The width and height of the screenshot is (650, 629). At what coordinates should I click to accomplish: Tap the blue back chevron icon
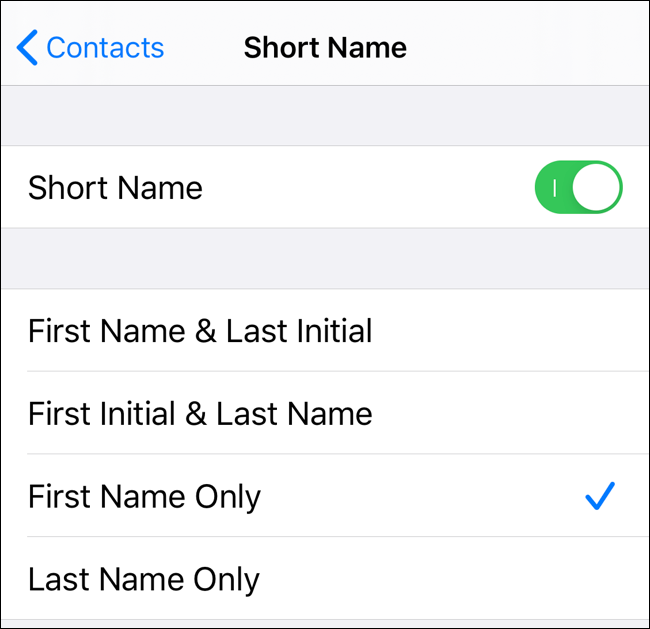click(x=27, y=48)
